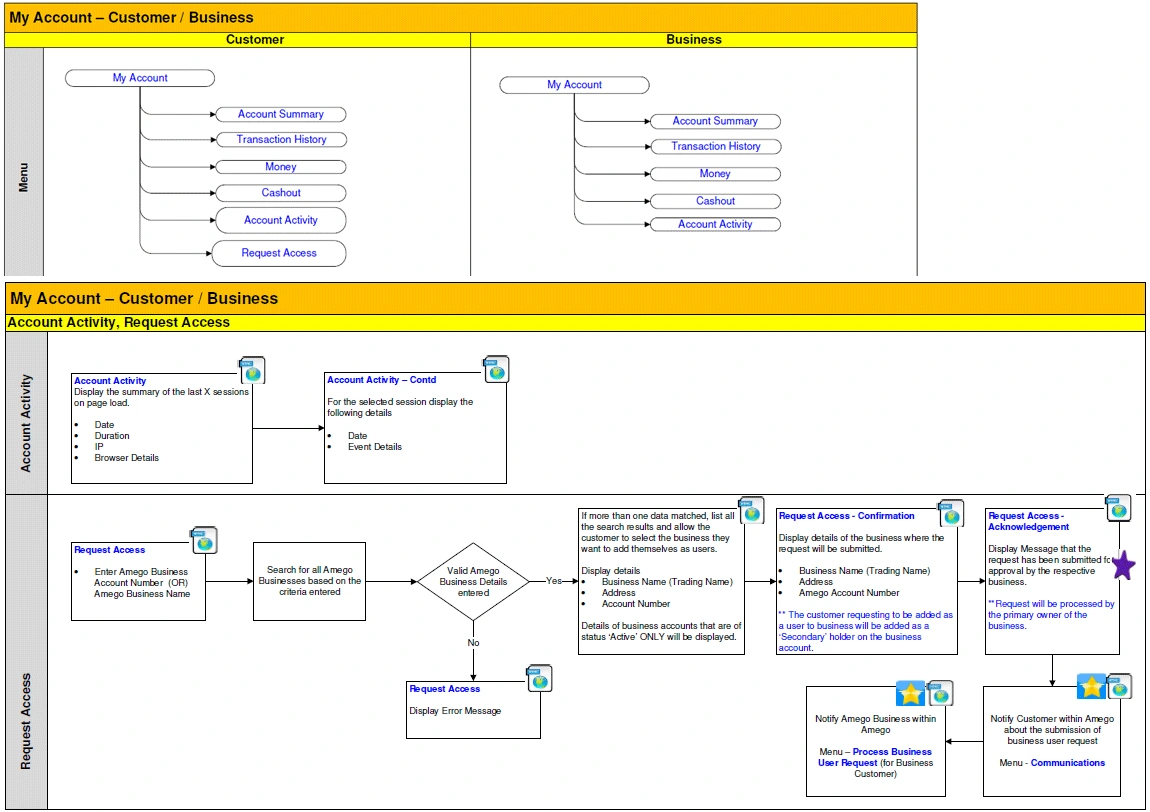Click Duration bullet in Account Activity box

[111, 436]
